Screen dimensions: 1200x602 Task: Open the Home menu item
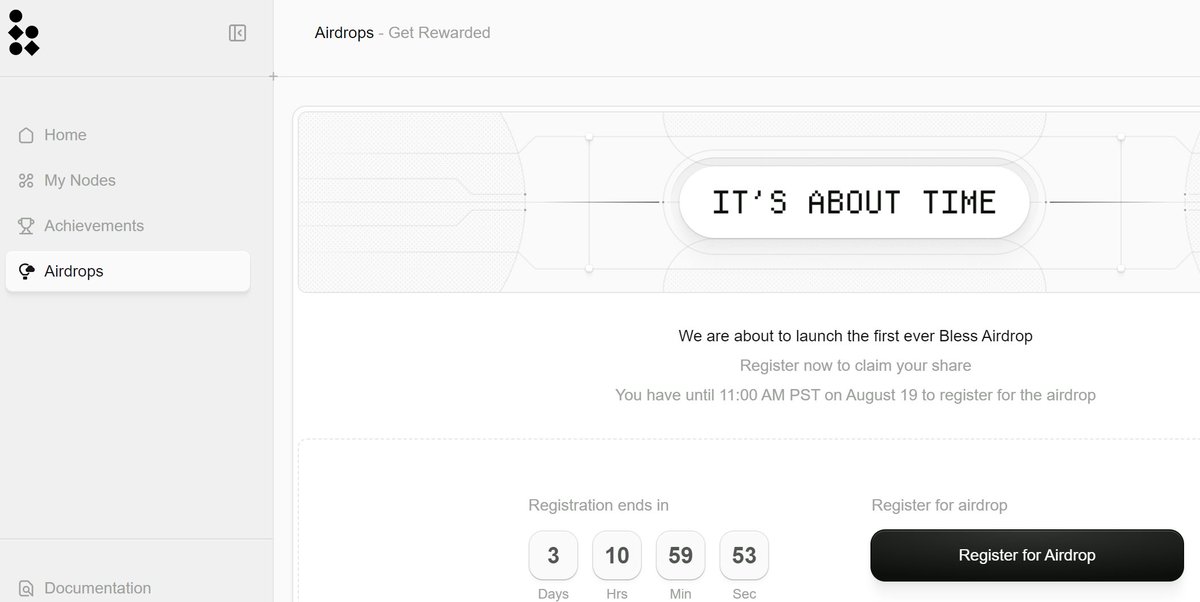point(128,135)
